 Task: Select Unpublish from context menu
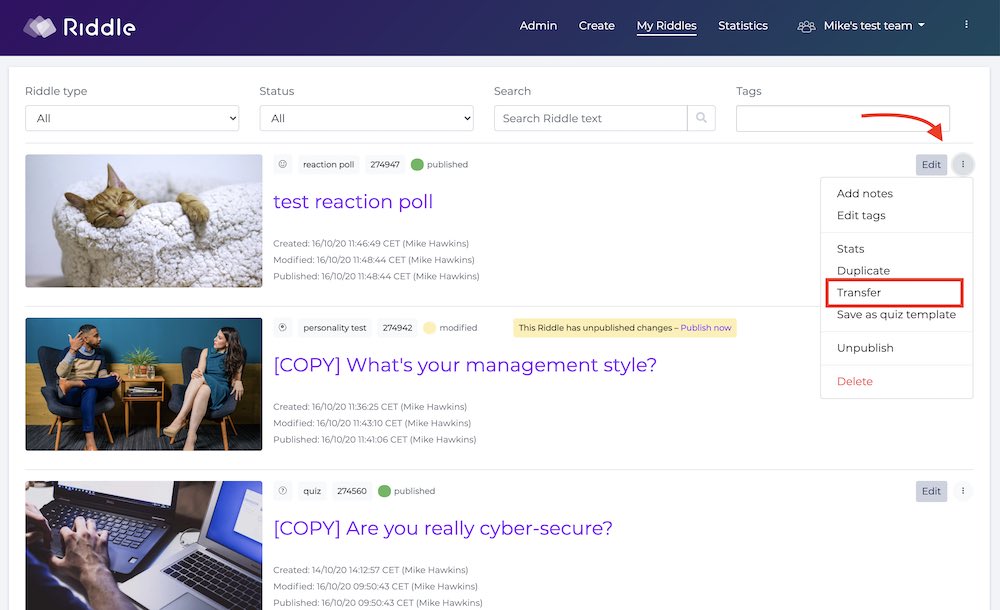pyautogui.click(x=865, y=348)
